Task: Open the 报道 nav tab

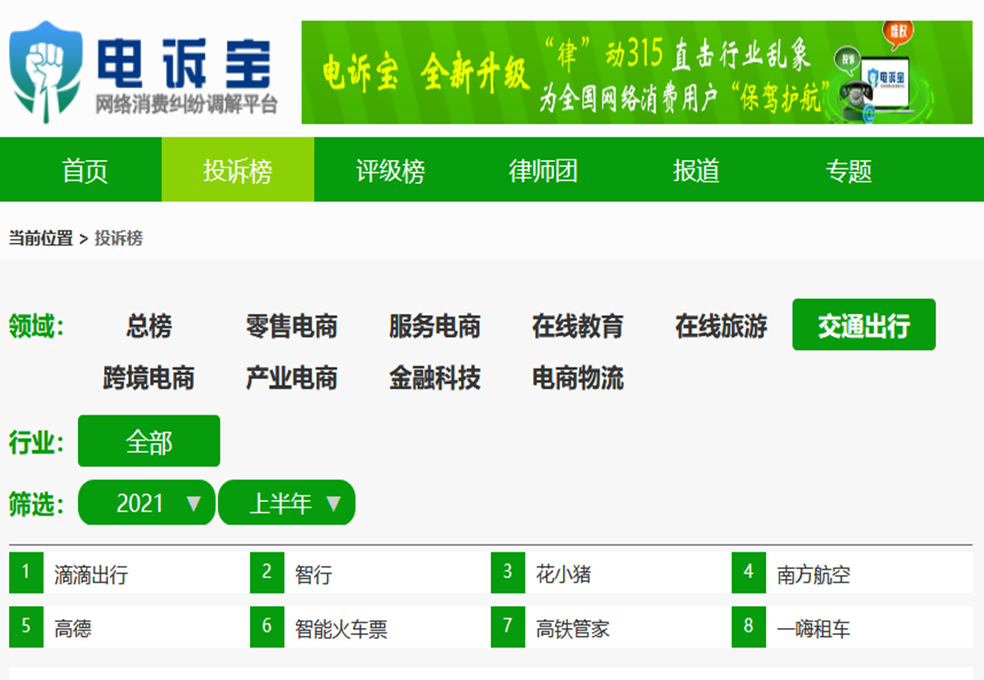Action: pyautogui.click(x=696, y=170)
